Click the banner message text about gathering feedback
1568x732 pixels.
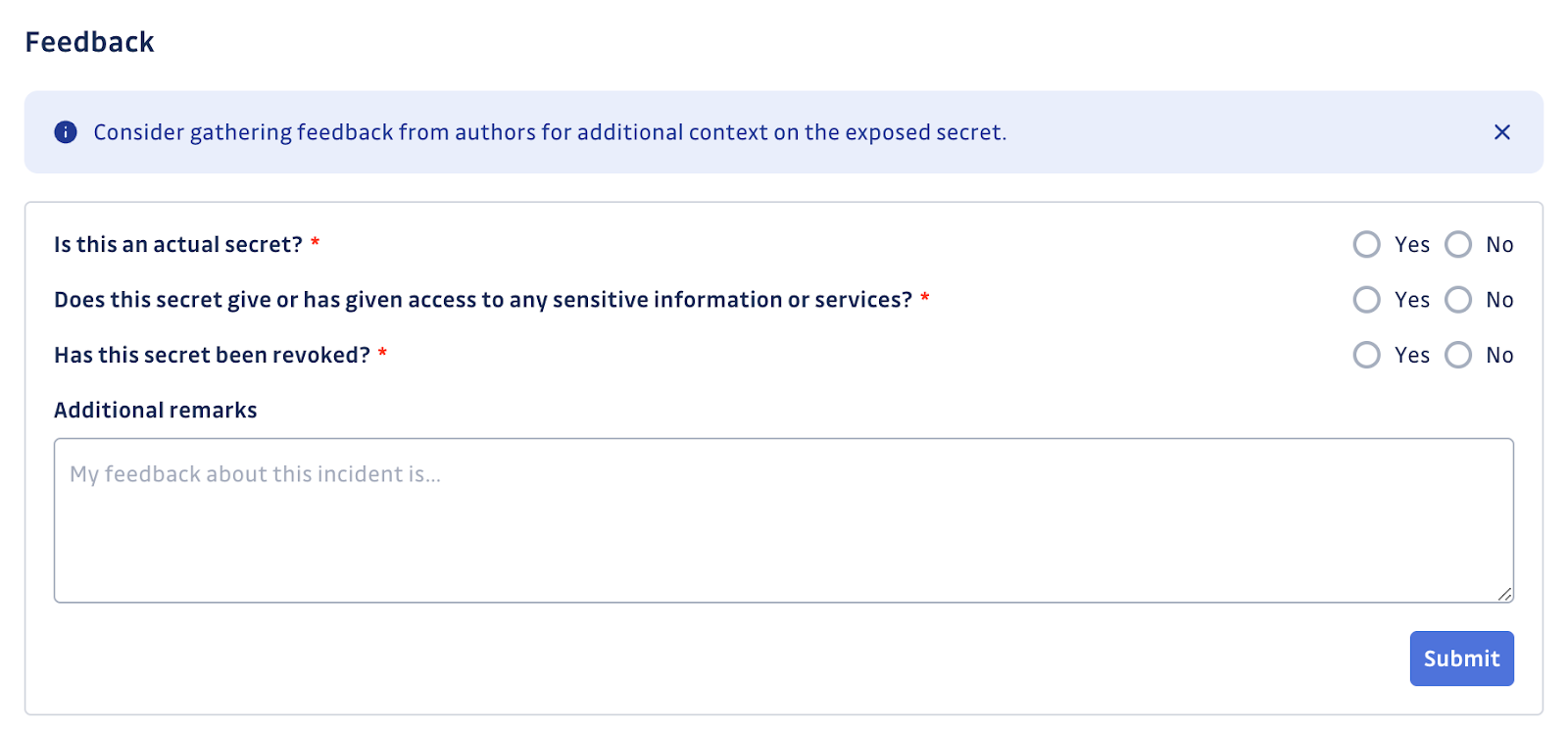click(549, 131)
